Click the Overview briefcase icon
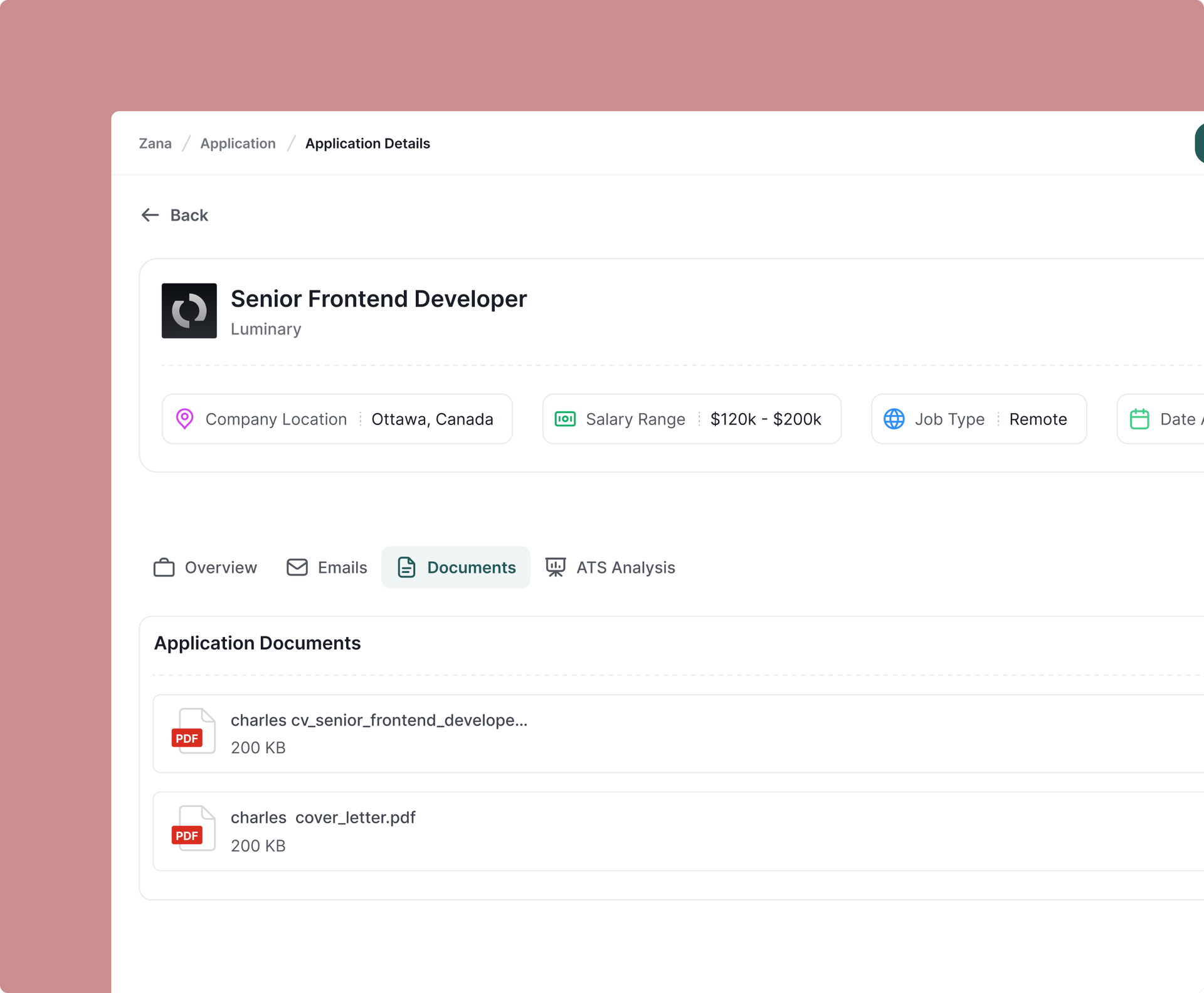 164,567
